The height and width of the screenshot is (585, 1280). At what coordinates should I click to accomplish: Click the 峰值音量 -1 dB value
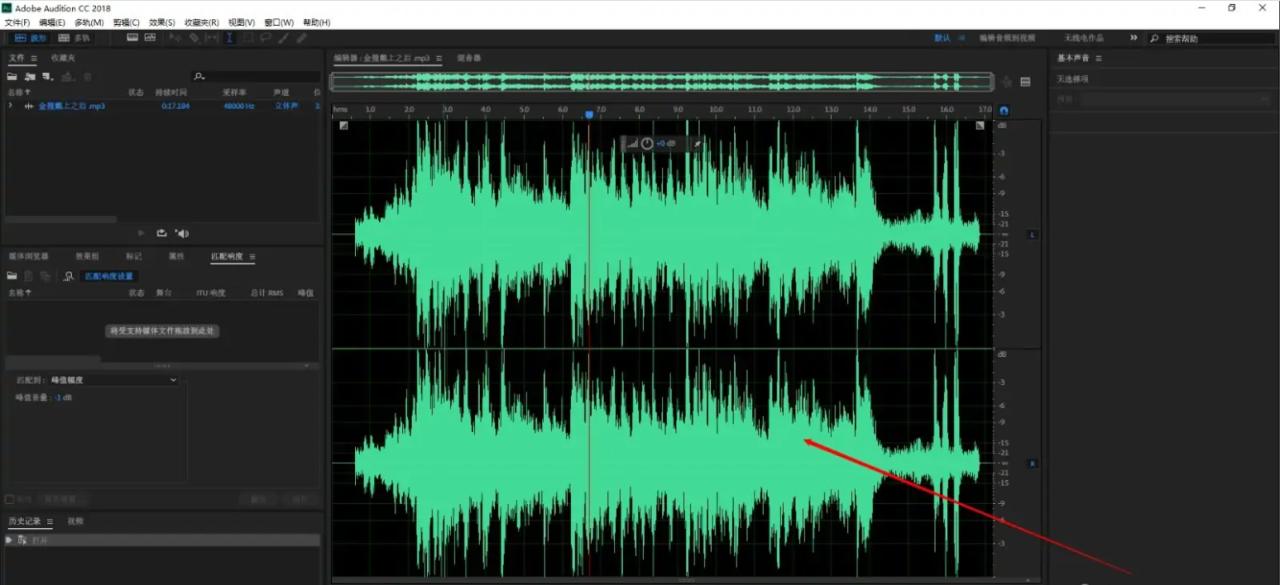click(x=64, y=398)
